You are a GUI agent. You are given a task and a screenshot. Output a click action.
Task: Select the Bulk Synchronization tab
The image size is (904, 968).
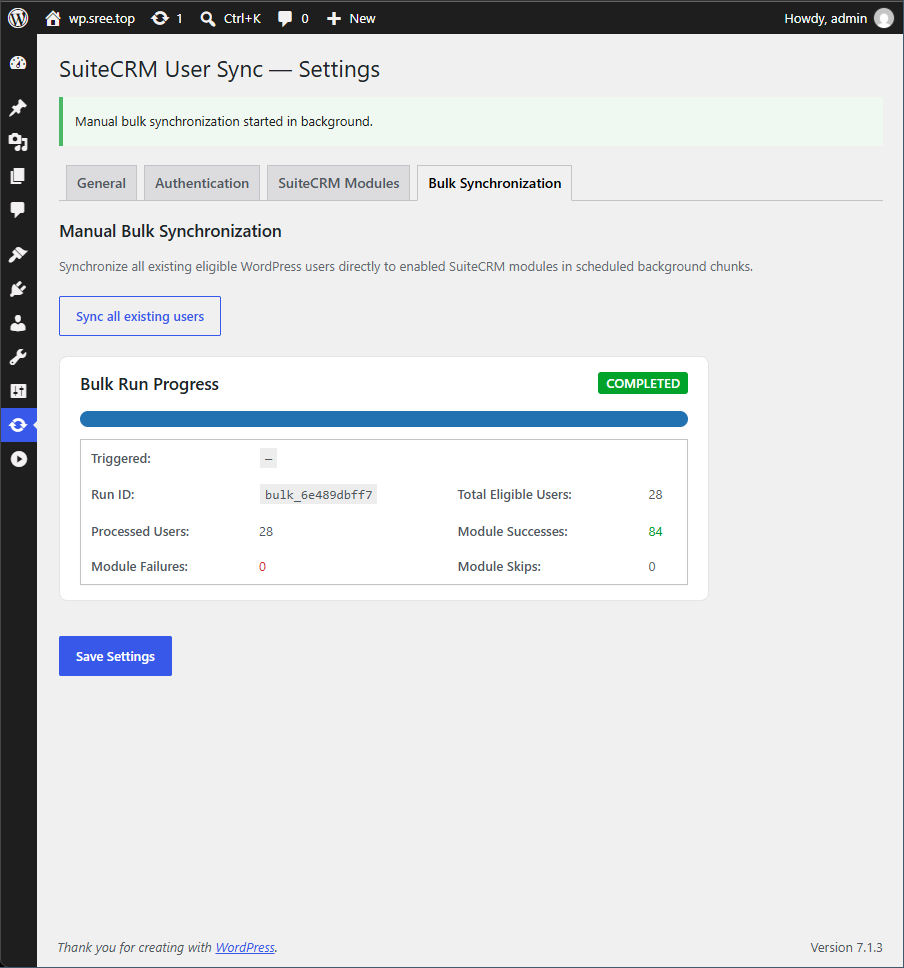[x=495, y=183]
